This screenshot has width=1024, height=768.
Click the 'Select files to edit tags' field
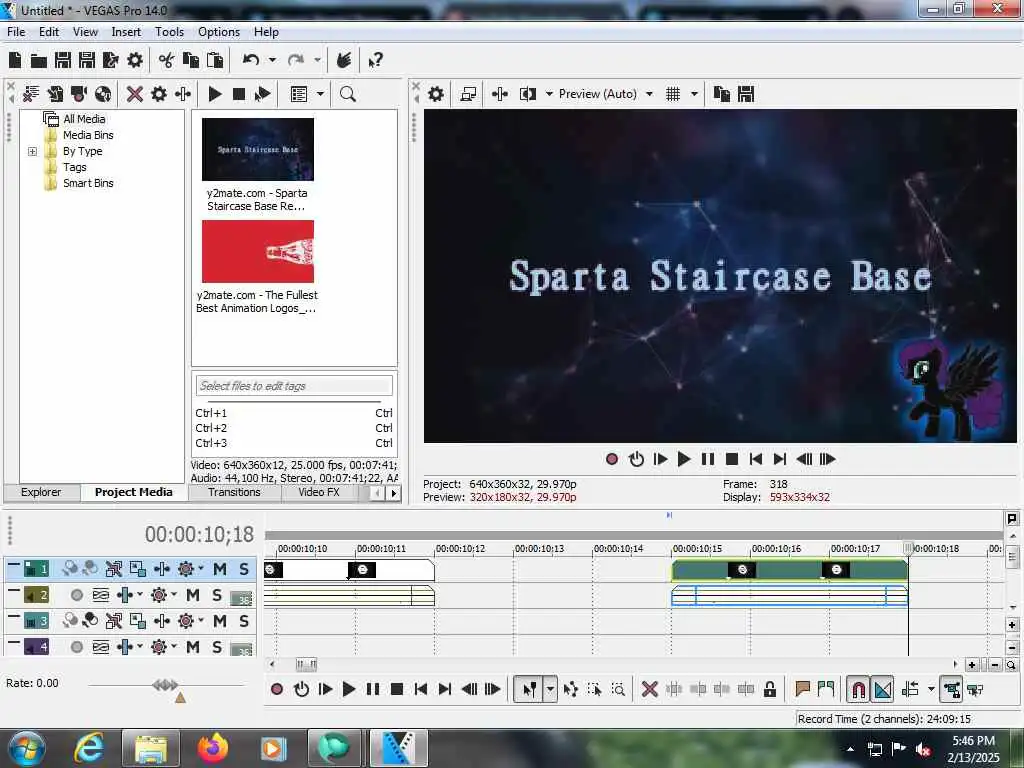(x=294, y=386)
